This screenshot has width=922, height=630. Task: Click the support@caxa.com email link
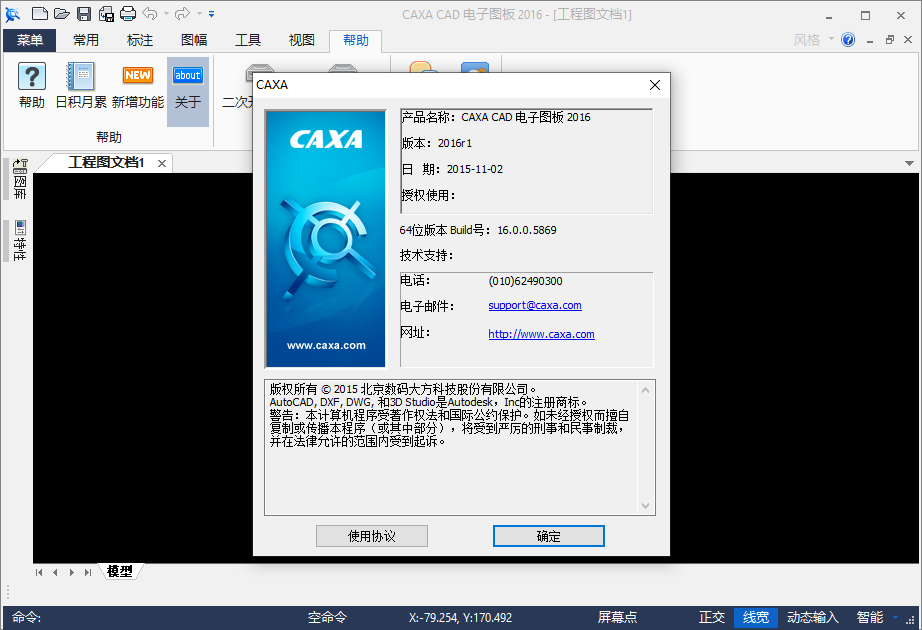pos(535,305)
